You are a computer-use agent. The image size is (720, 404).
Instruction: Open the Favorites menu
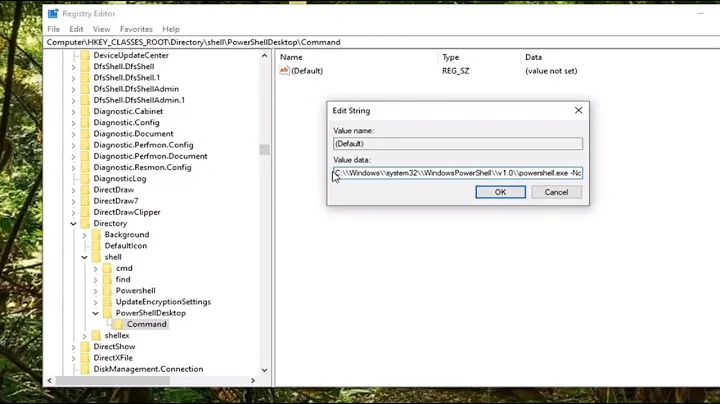click(x=136, y=29)
